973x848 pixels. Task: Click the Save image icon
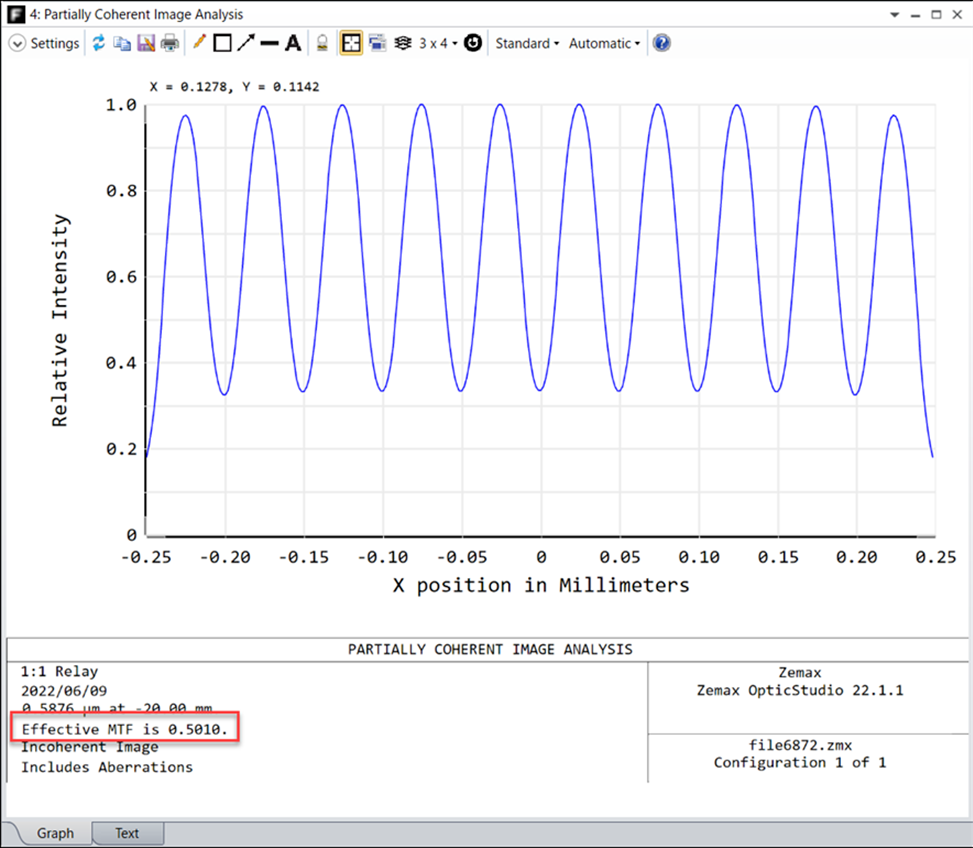(146, 43)
